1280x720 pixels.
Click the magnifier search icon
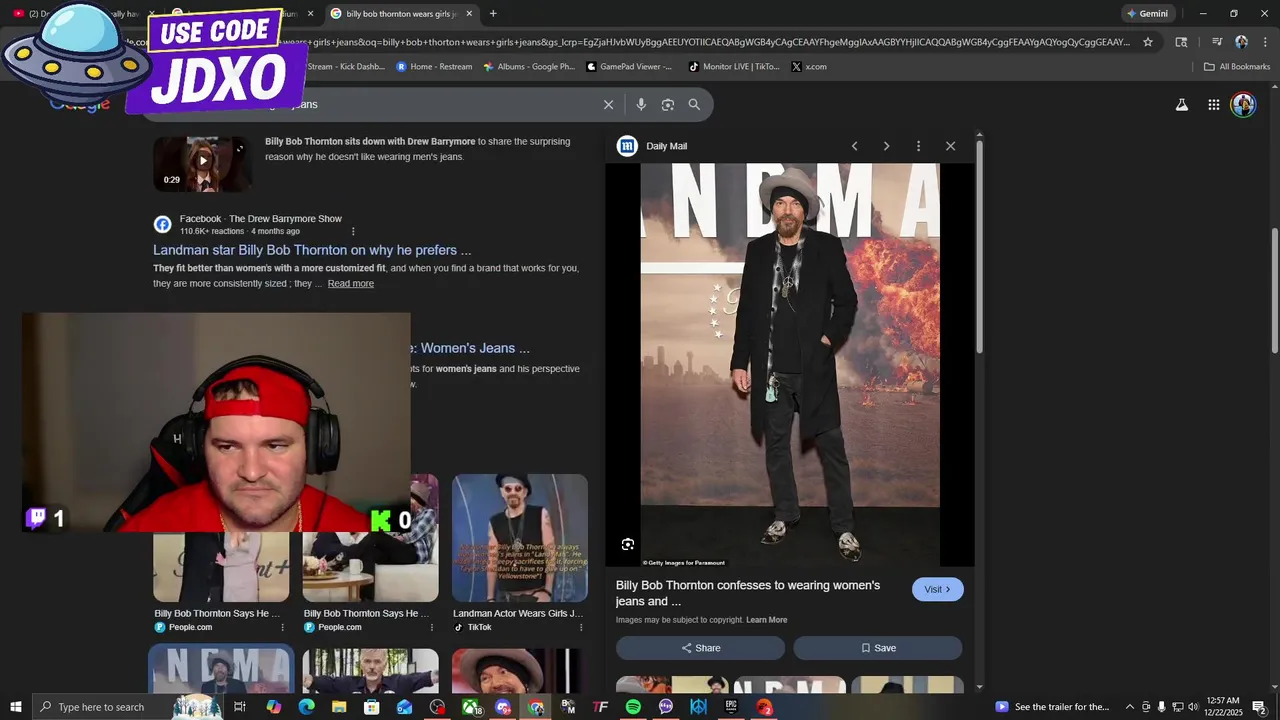[694, 104]
